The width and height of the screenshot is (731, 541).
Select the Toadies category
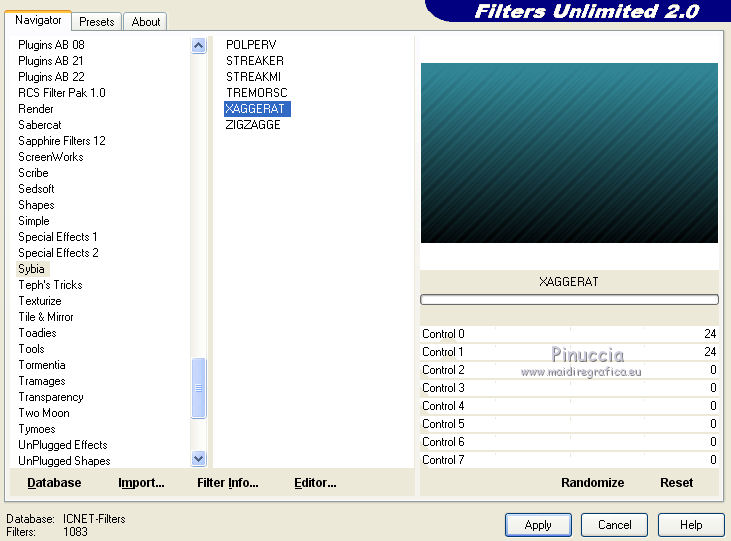point(37,333)
